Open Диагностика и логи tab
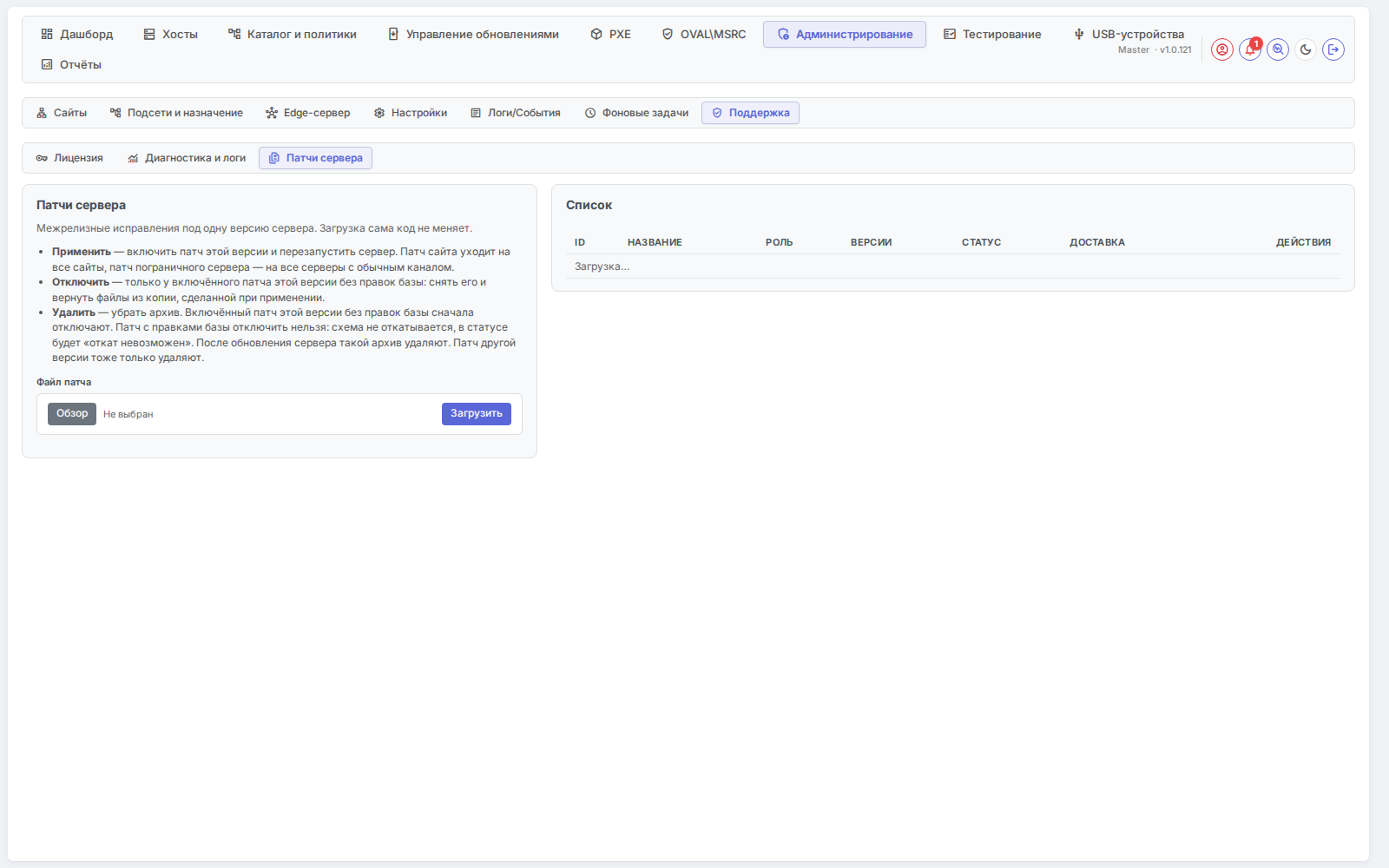 187,158
